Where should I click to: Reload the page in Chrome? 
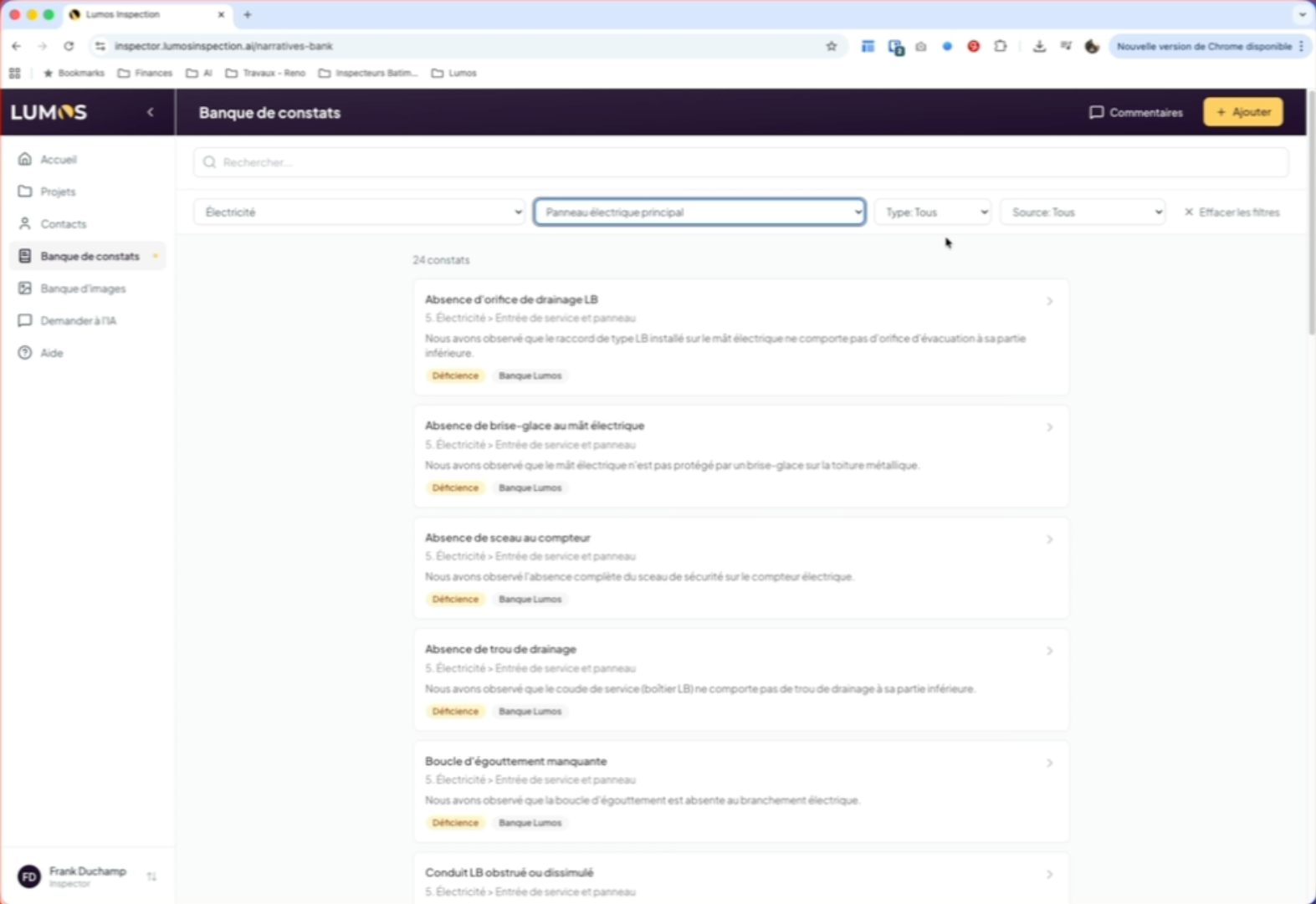click(x=69, y=47)
